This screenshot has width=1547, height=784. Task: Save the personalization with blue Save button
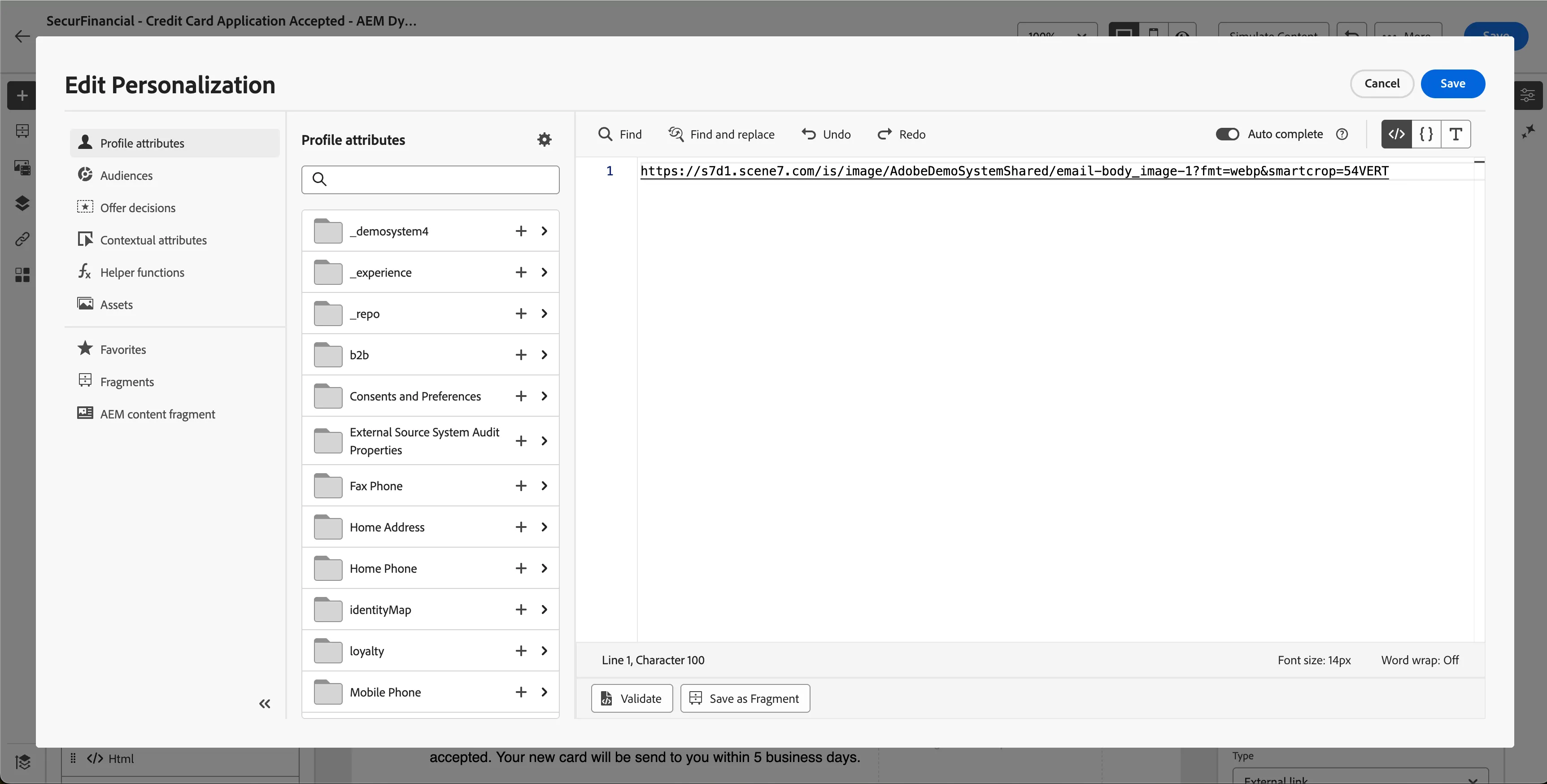click(x=1452, y=83)
